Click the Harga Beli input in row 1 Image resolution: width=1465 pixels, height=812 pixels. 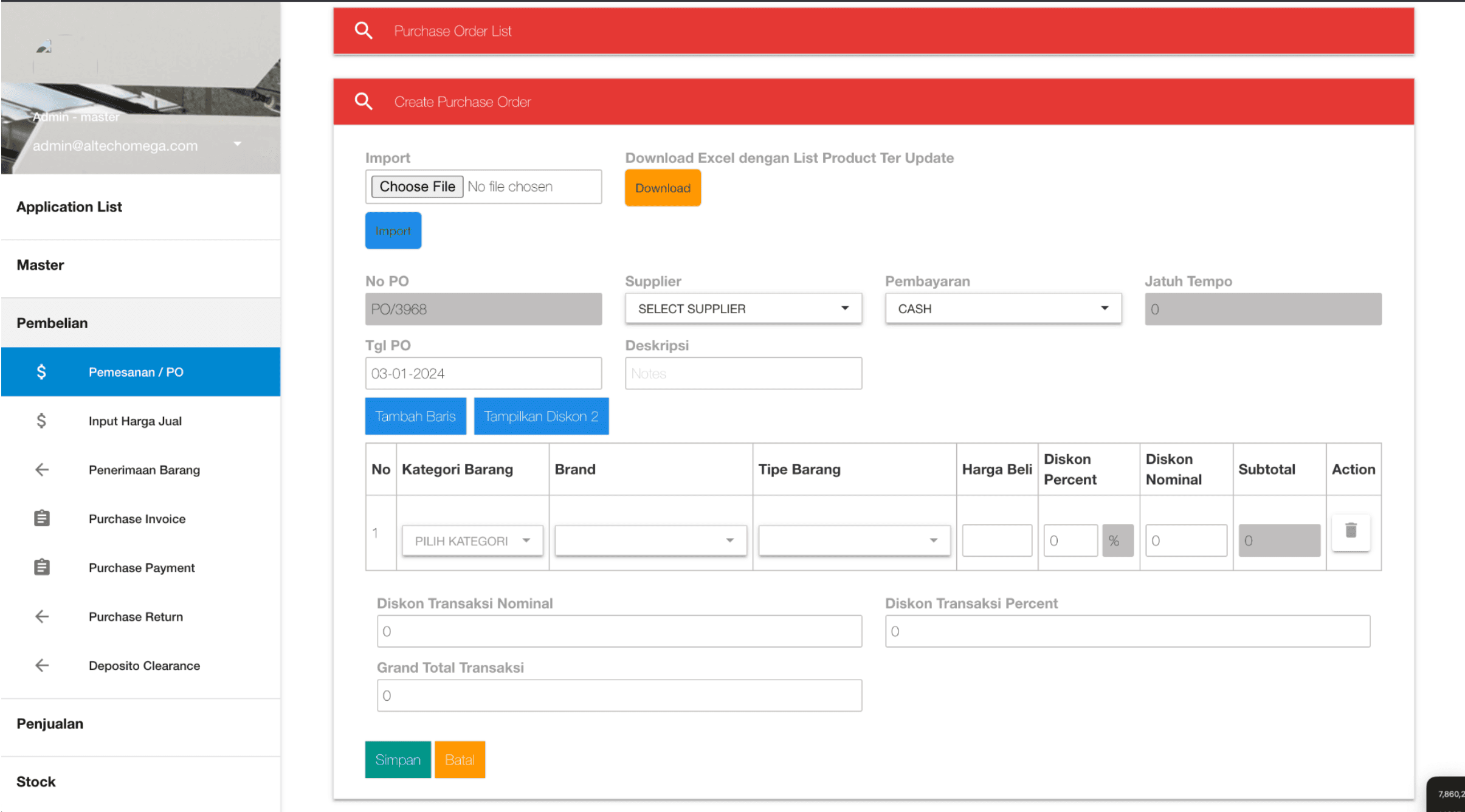pos(997,540)
